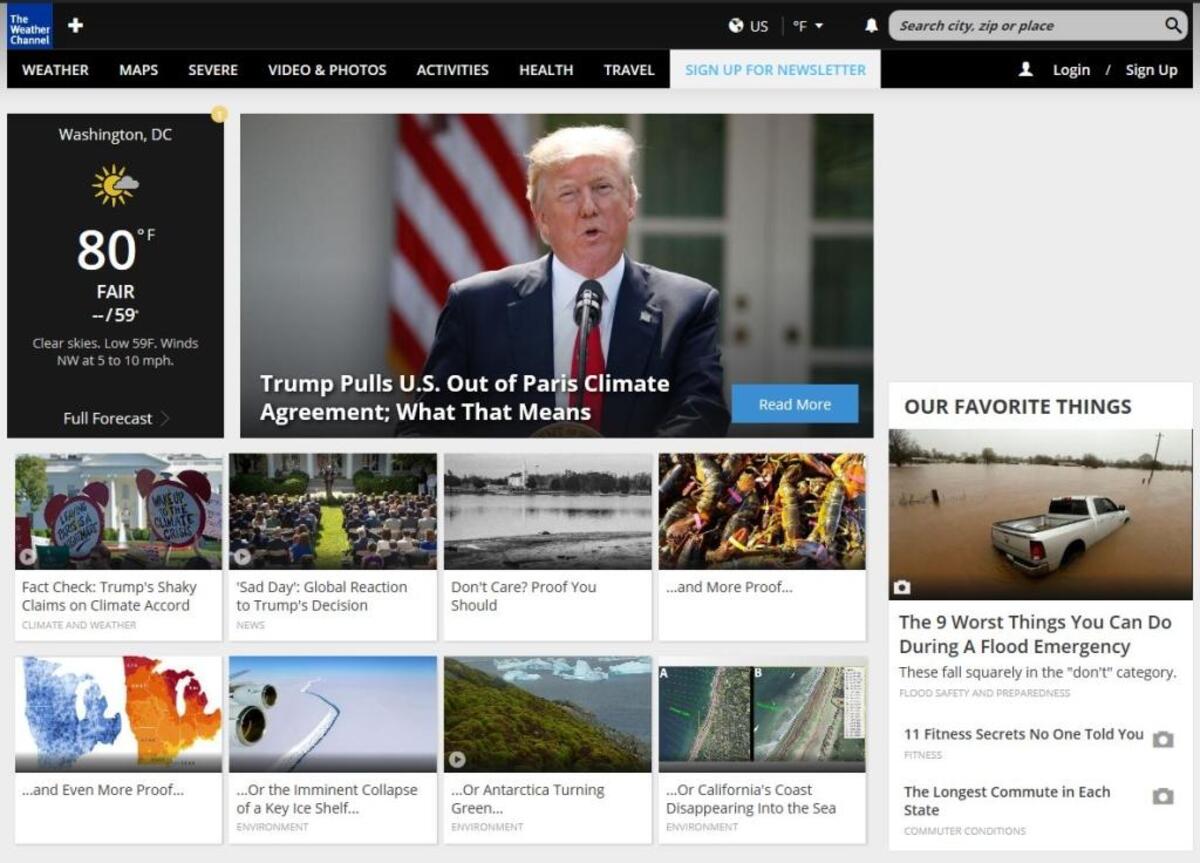Click the search magnifier icon

coord(1173,26)
